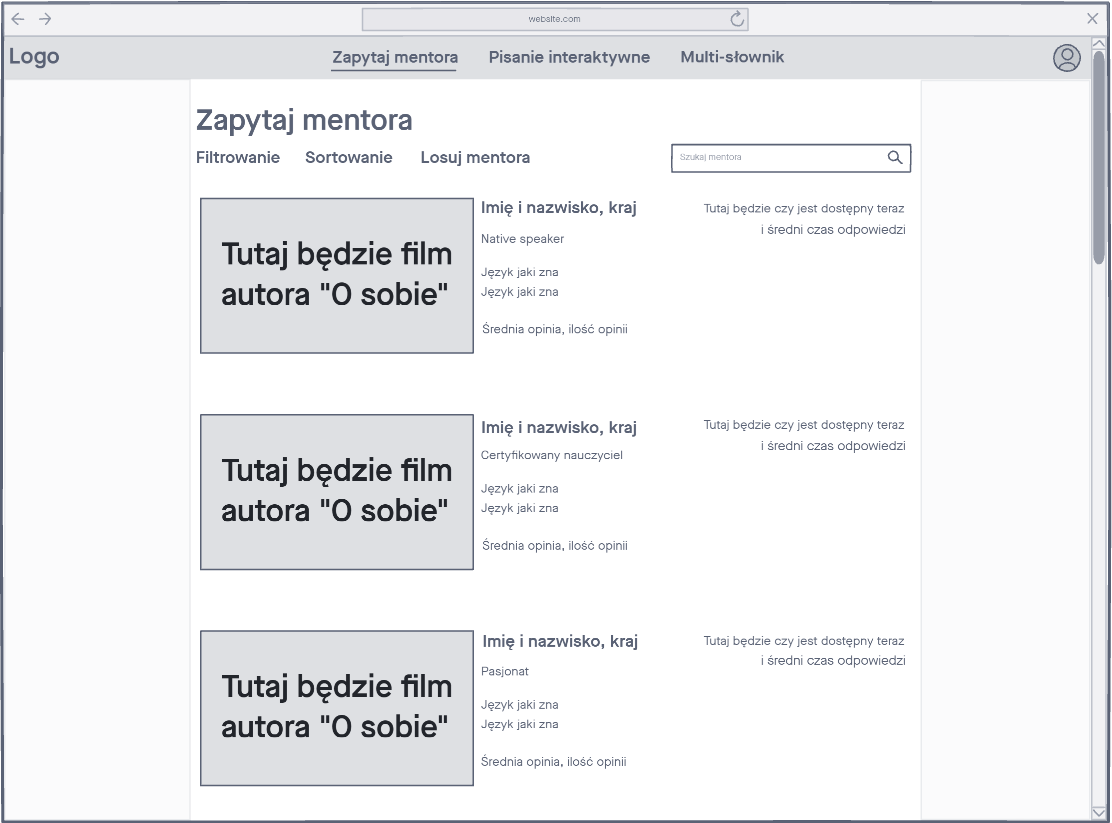
Task: Play the Native speaker mentor's video
Action: coord(337,275)
